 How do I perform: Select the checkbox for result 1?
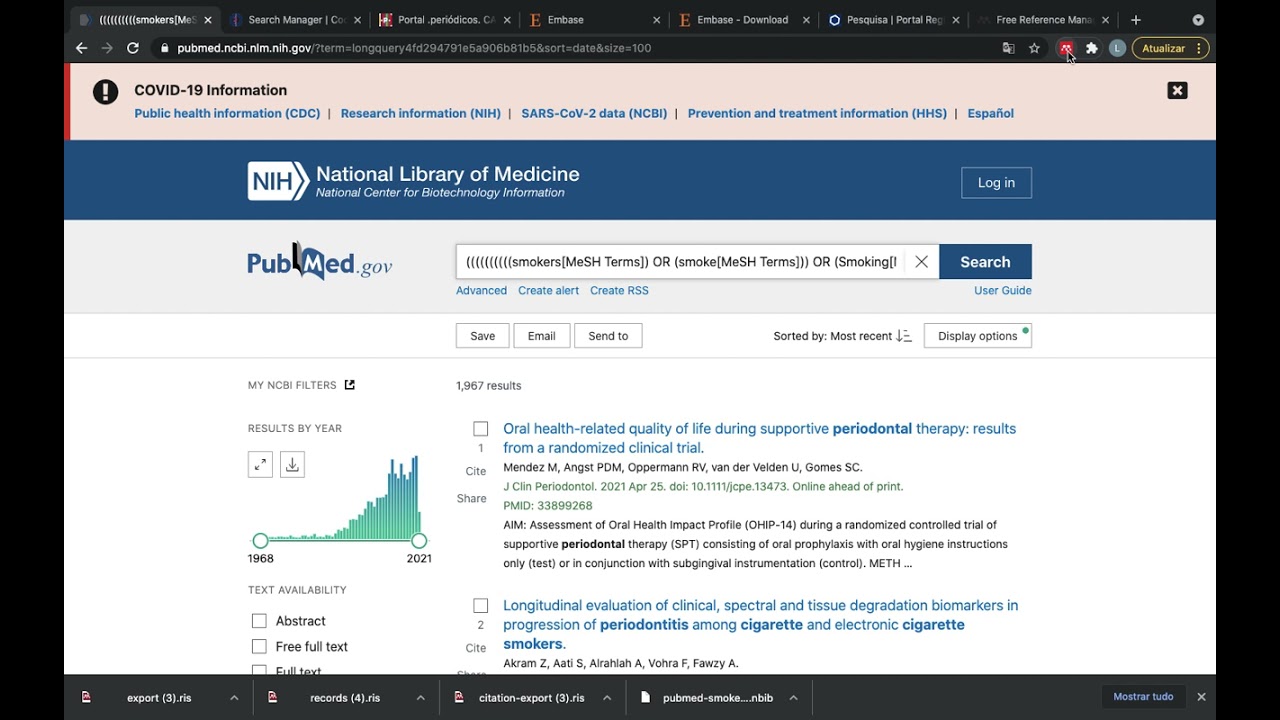tap(481, 429)
